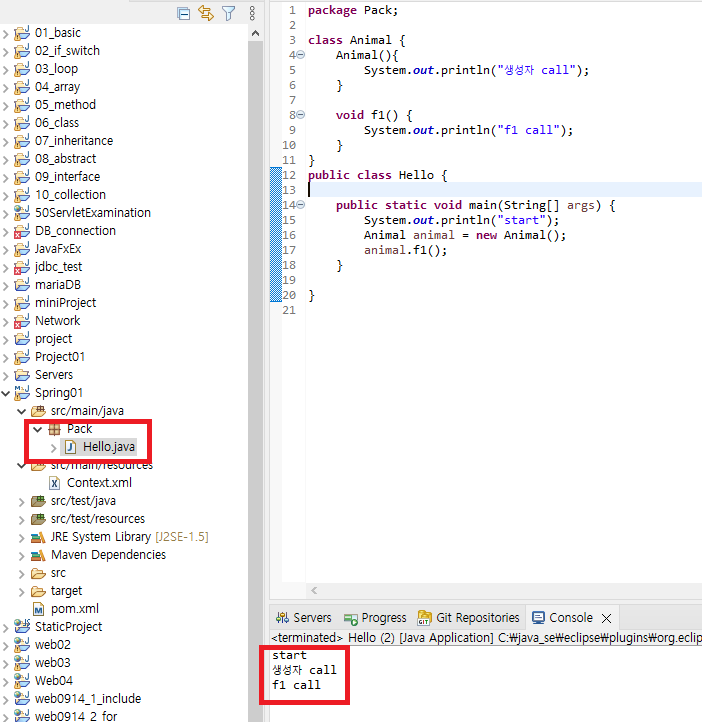Close the Console view
702x722 pixels.
(x=607, y=618)
